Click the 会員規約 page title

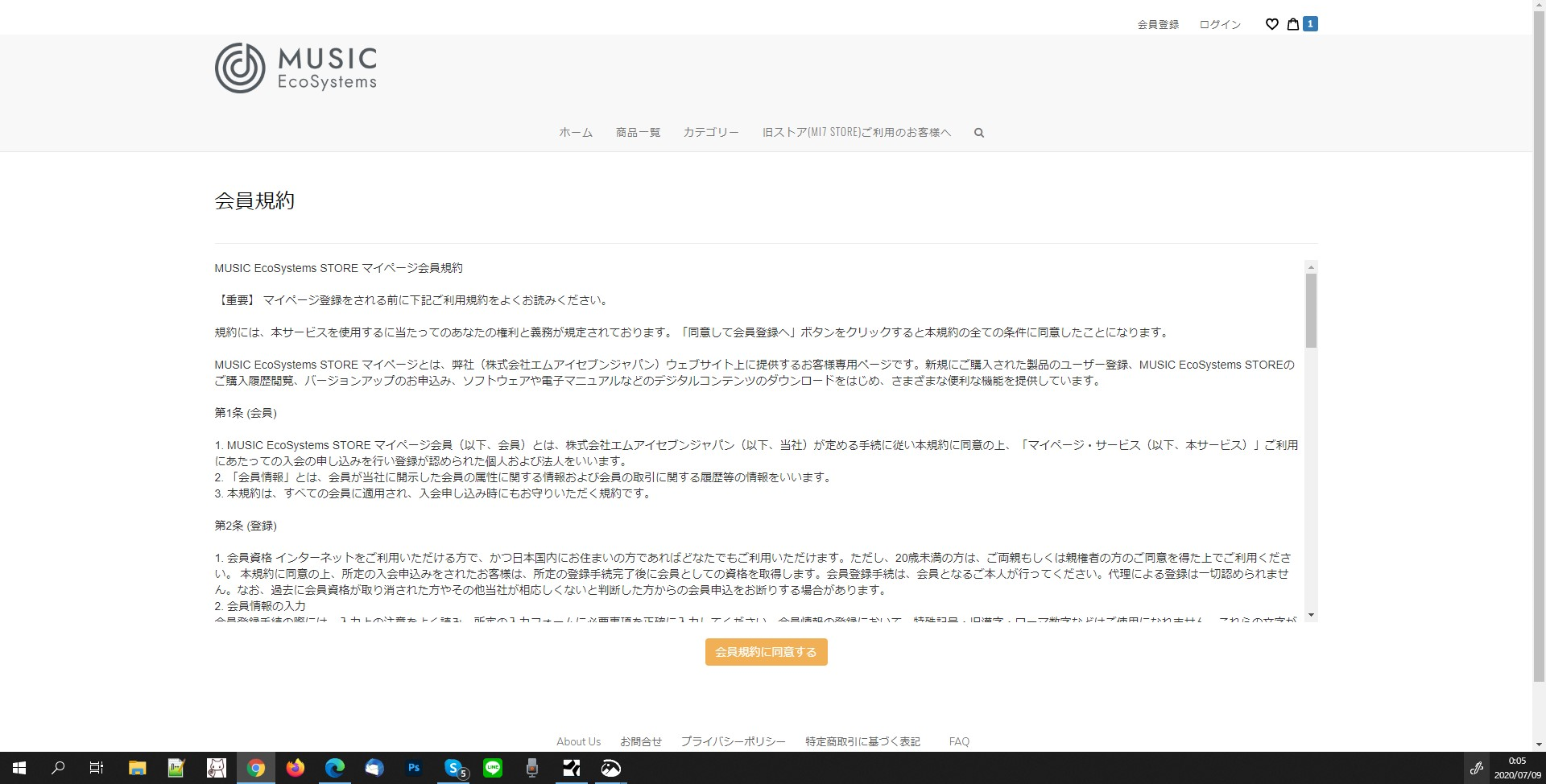coord(254,200)
